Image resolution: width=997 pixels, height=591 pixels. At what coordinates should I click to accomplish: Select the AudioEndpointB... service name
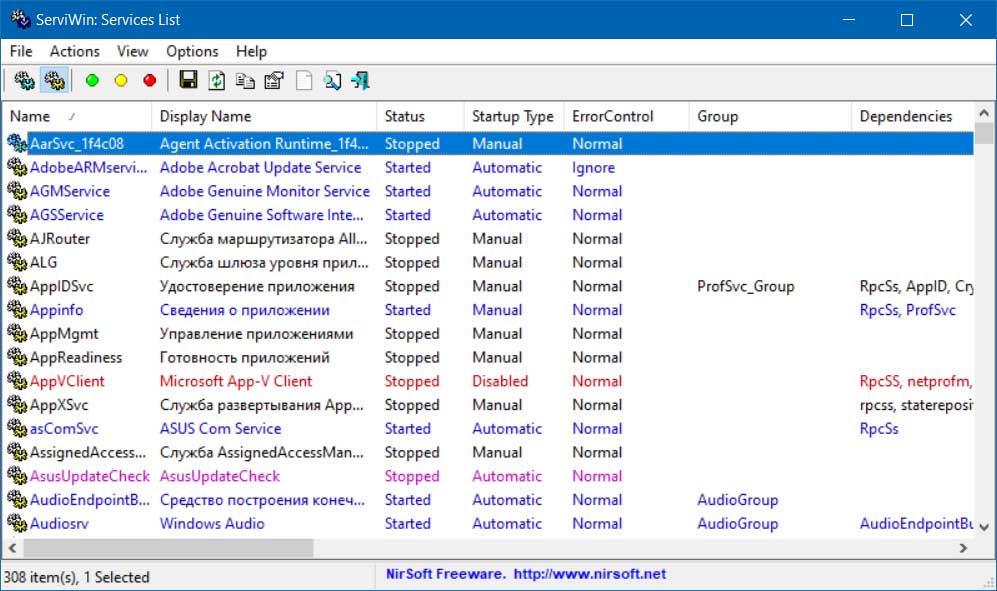90,500
